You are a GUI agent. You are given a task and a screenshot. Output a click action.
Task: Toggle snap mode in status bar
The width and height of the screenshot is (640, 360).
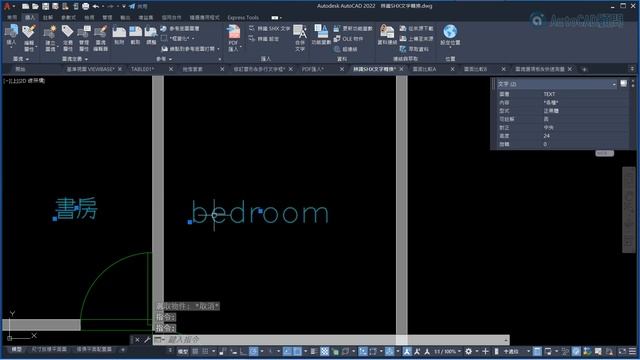coord(206,351)
